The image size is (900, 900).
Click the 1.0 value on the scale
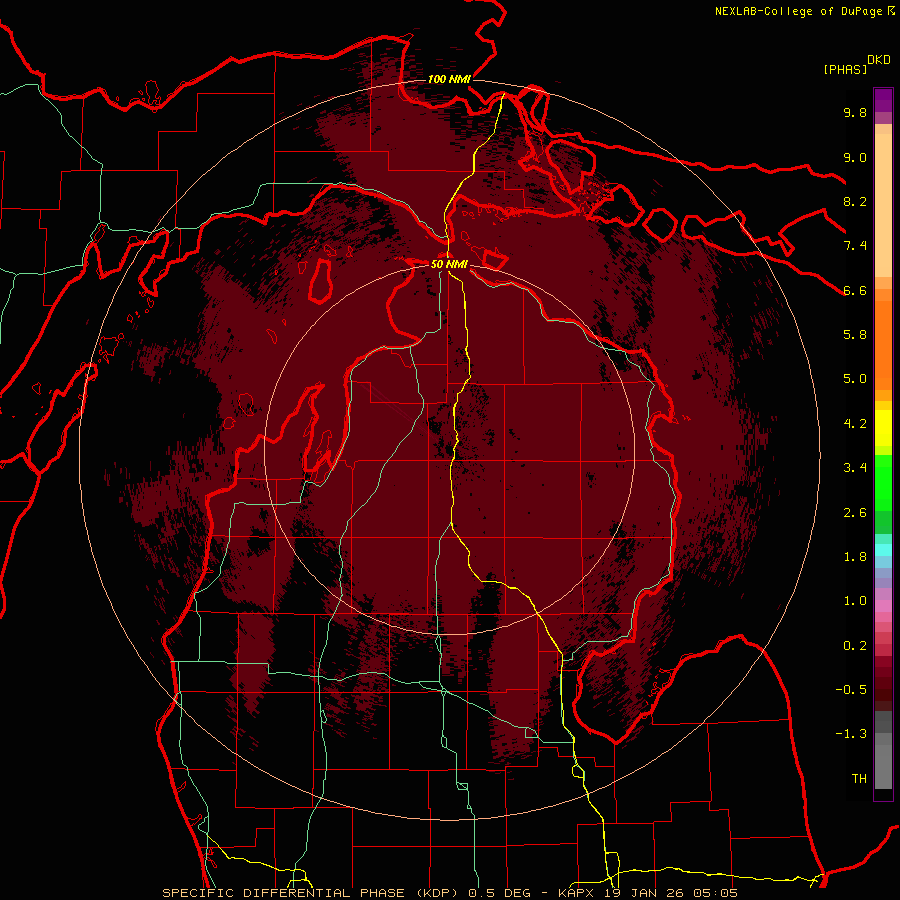[855, 601]
